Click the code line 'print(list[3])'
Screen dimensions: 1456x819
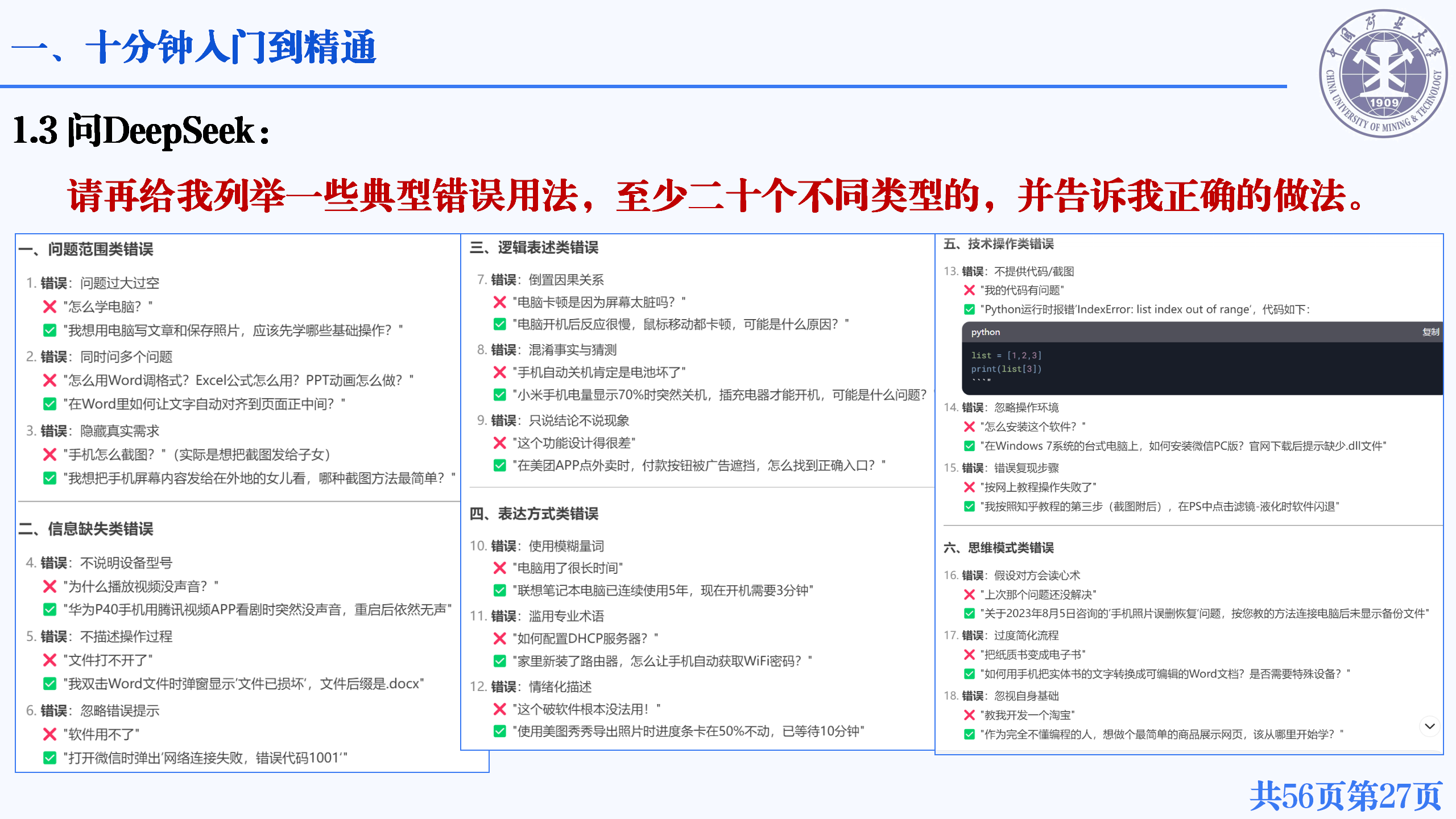(x=1006, y=369)
